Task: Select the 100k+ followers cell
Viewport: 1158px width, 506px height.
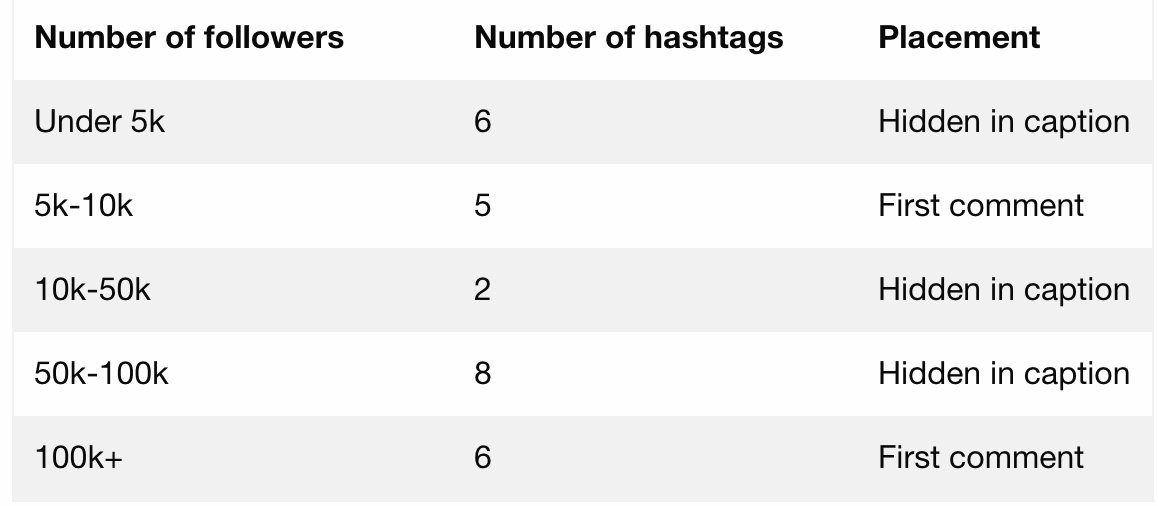Action: 78,458
